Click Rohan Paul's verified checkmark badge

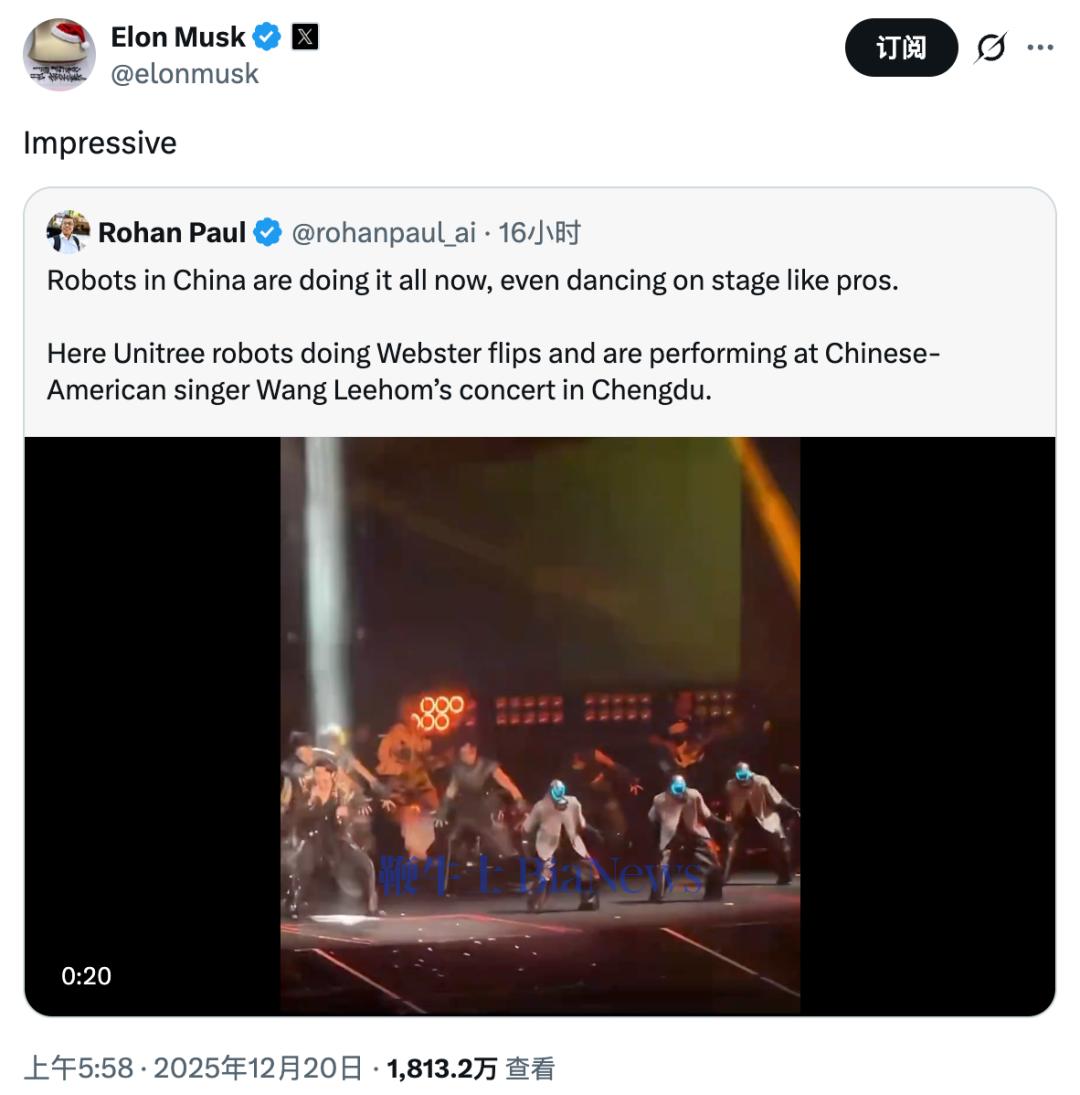coord(267,233)
